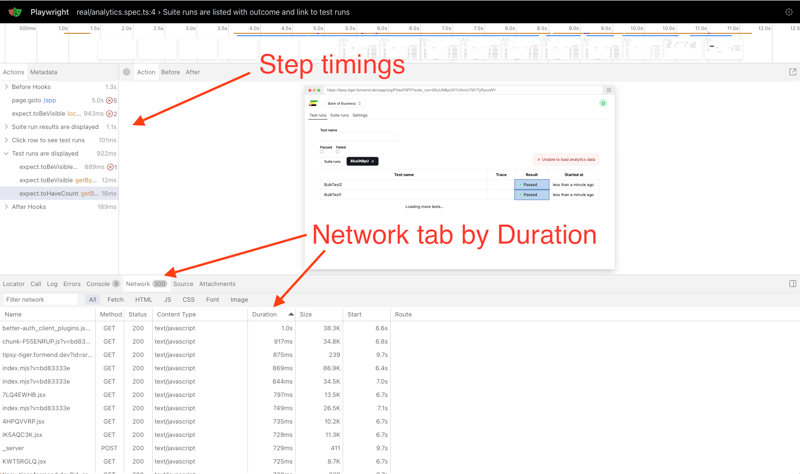Screen dimensions: 800x474
Task: Click error badge on the 889ms expect.toBeVisible row
Action: point(112,167)
